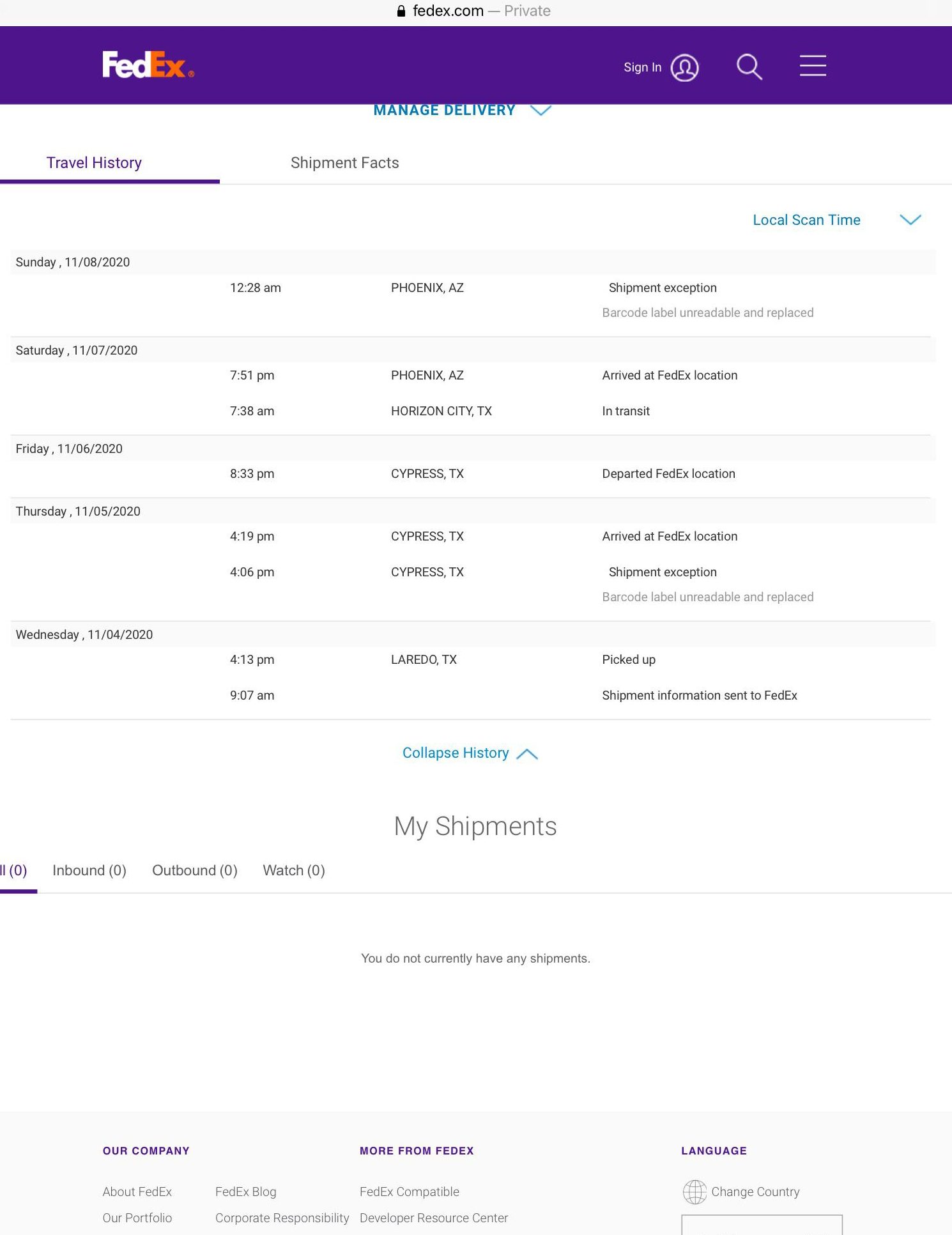952x1235 pixels.
Task: Click the Picked up status
Action: [x=629, y=659]
